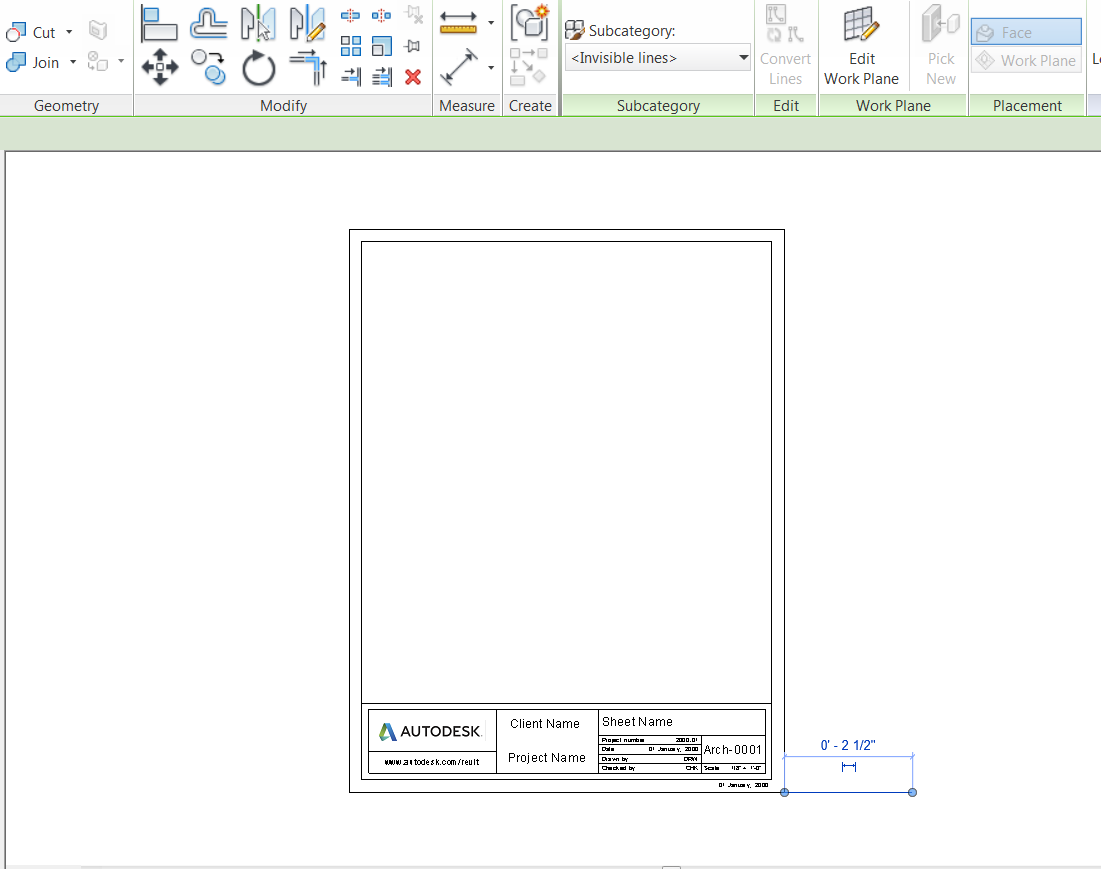Screen dimensions: 1101x869
Task: Click the 0'-2 1/2" dimension value
Action: [x=848, y=744]
